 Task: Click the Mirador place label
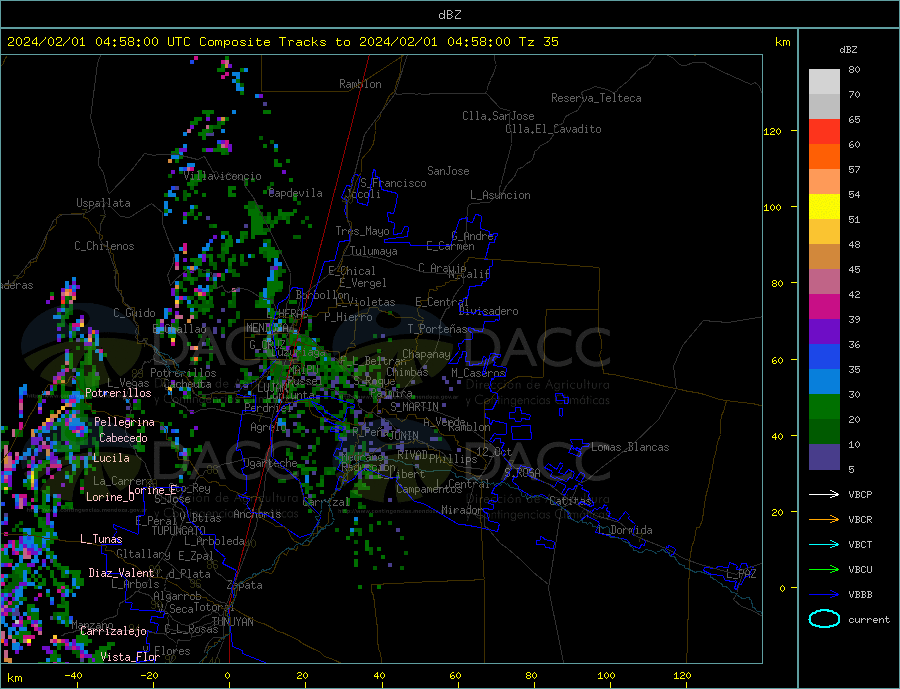coord(462,510)
